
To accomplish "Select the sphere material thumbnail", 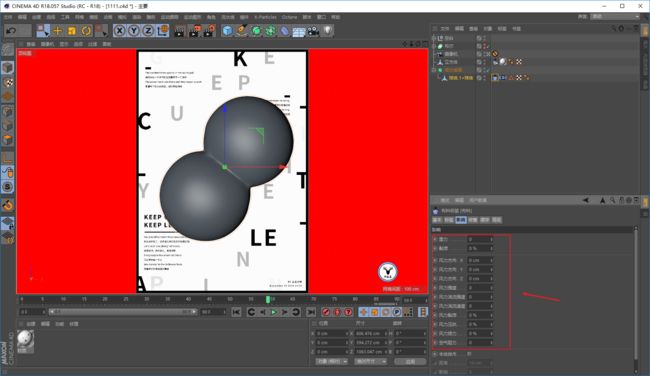I will click(x=25, y=339).
